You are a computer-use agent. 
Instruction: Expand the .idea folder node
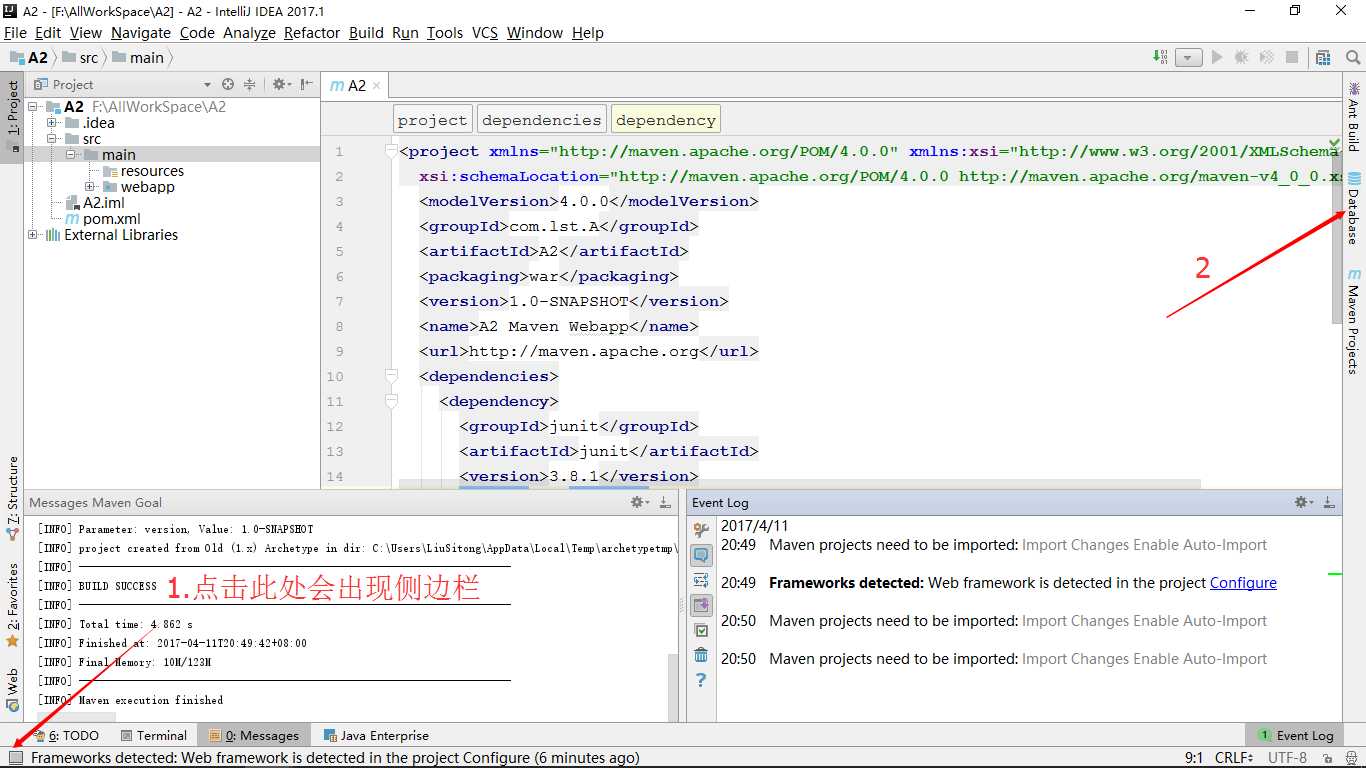pos(52,123)
